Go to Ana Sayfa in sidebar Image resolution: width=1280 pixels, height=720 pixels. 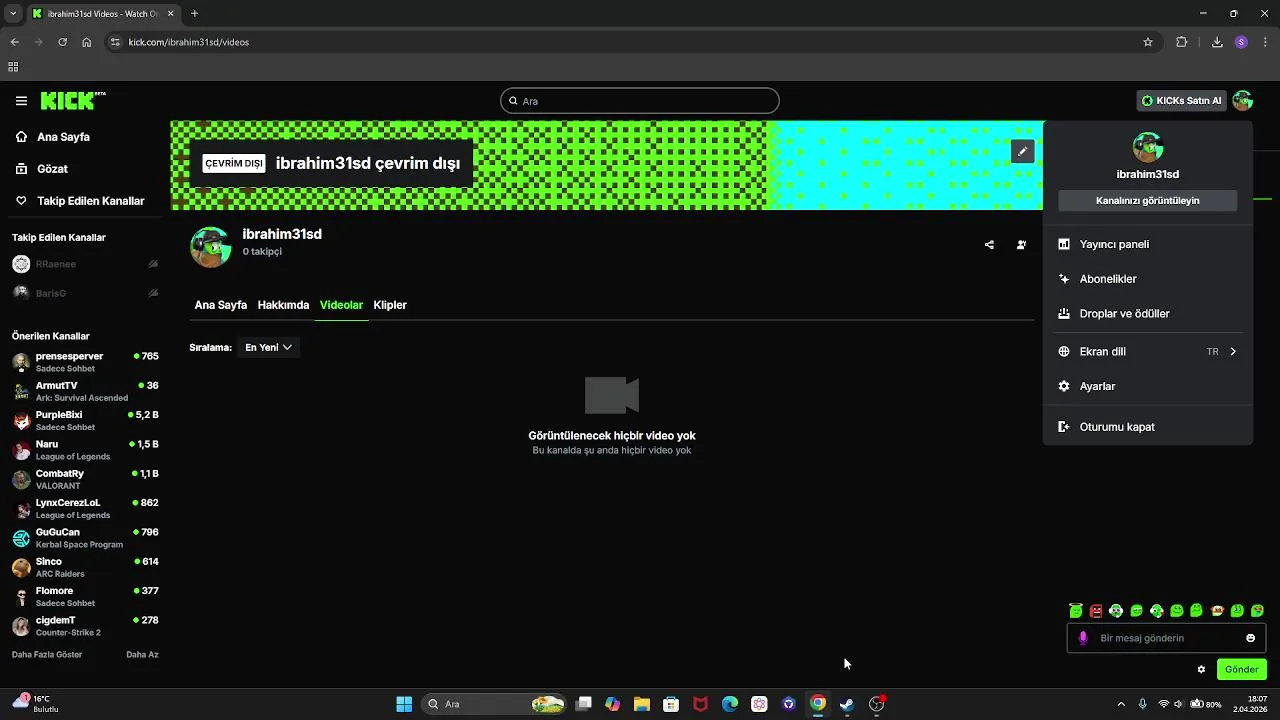(63, 137)
